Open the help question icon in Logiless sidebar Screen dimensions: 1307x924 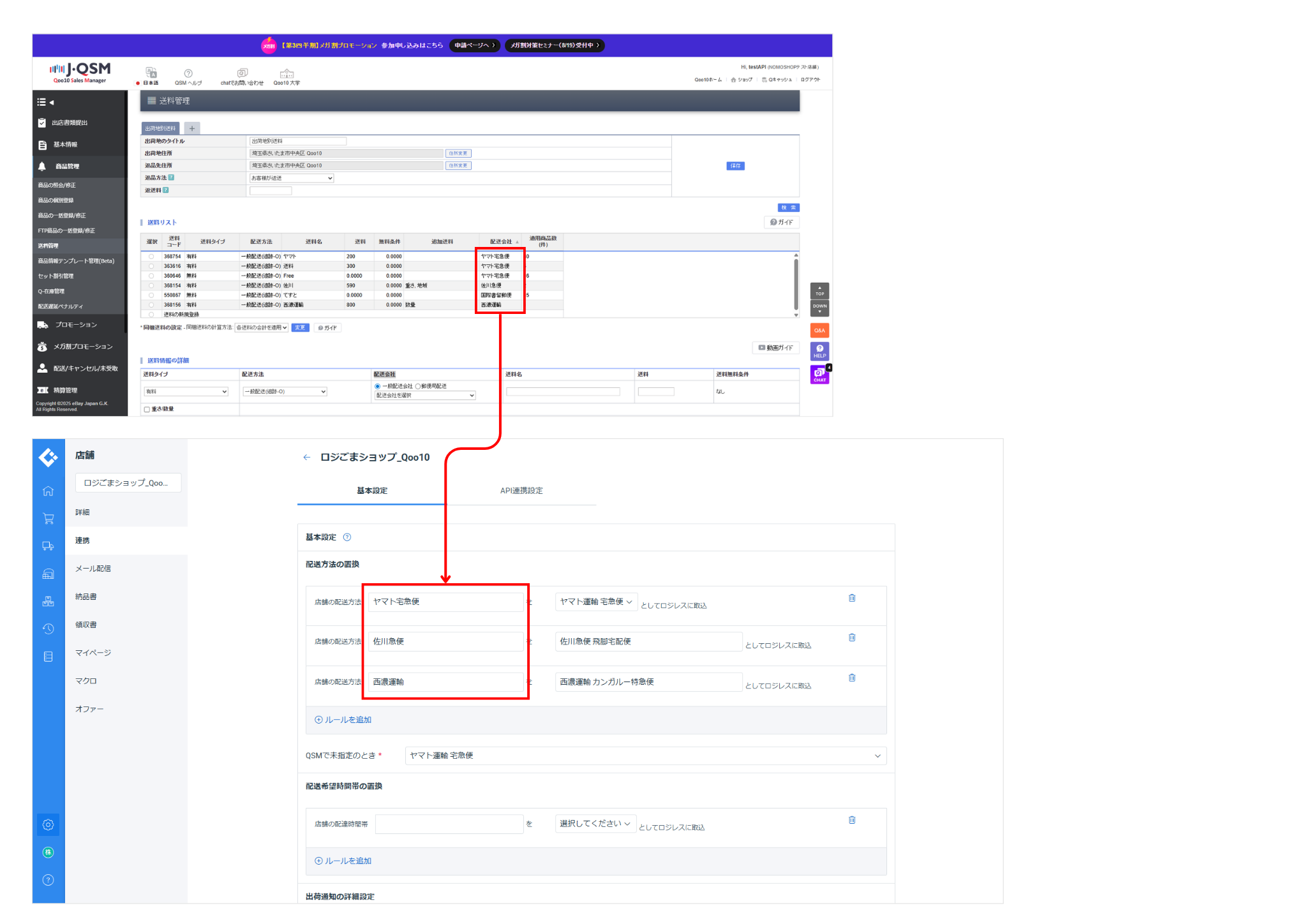[x=49, y=880]
